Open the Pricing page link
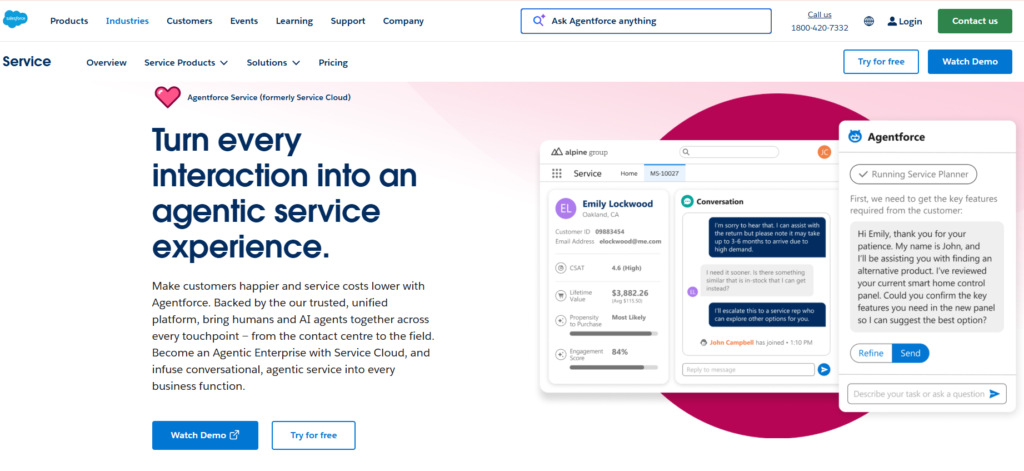 point(333,63)
